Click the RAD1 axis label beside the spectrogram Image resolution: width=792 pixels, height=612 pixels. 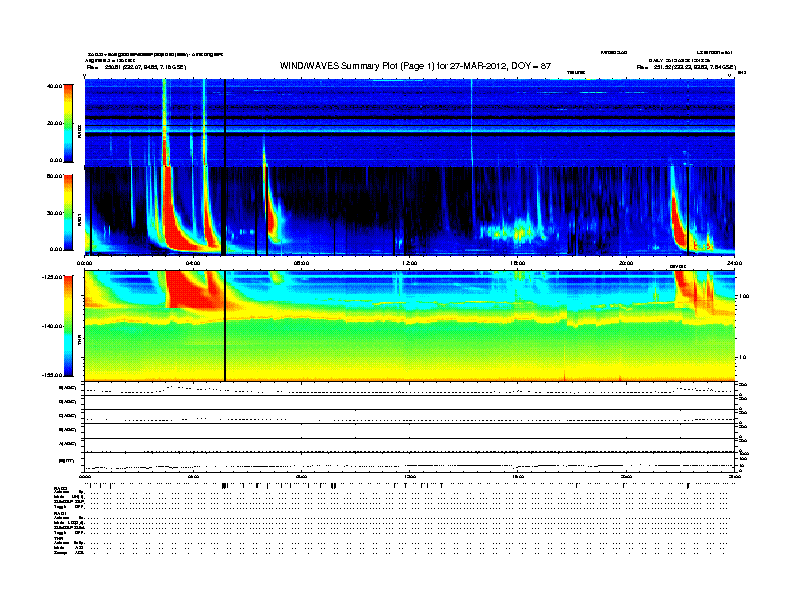click(x=79, y=220)
